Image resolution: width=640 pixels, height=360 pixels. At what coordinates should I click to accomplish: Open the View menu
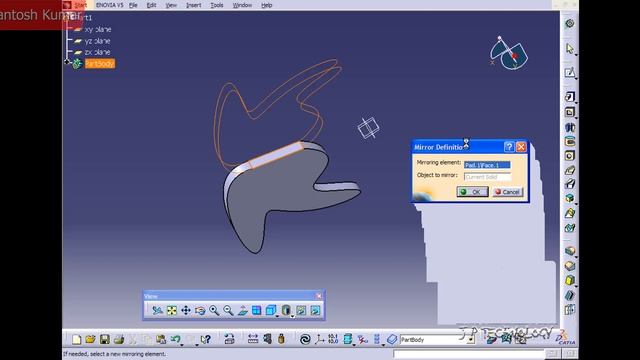[x=171, y=5]
